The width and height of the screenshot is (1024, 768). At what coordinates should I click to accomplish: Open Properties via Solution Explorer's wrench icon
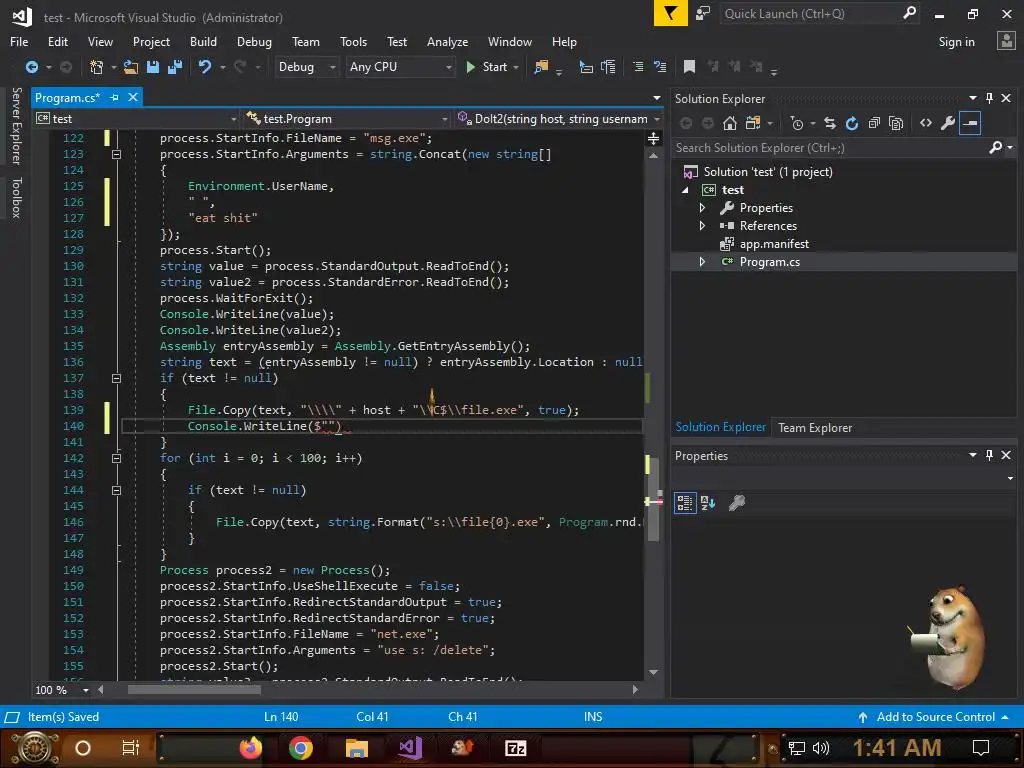(x=948, y=123)
